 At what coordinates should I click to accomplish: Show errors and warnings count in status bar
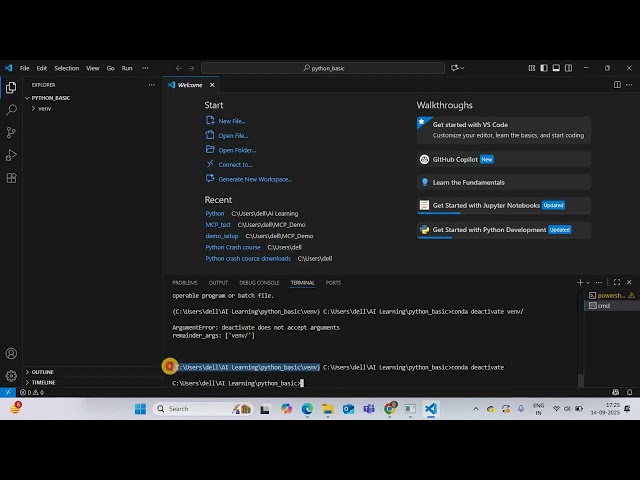(32, 392)
